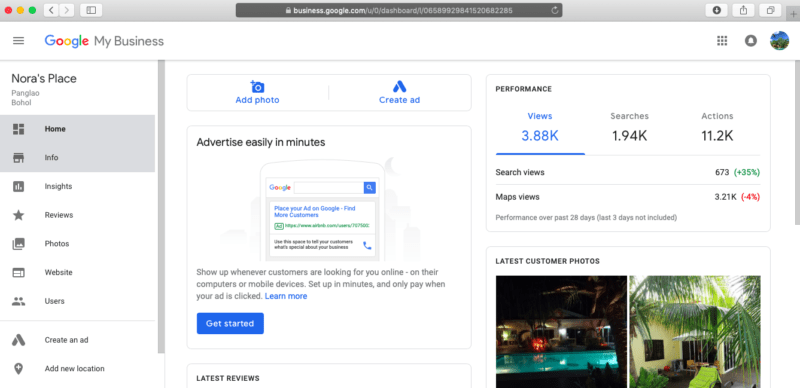Image resolution: width=800 pixels, height=388 pixels.
Task: Select the Actions performance tab
Action: (717, 128)
